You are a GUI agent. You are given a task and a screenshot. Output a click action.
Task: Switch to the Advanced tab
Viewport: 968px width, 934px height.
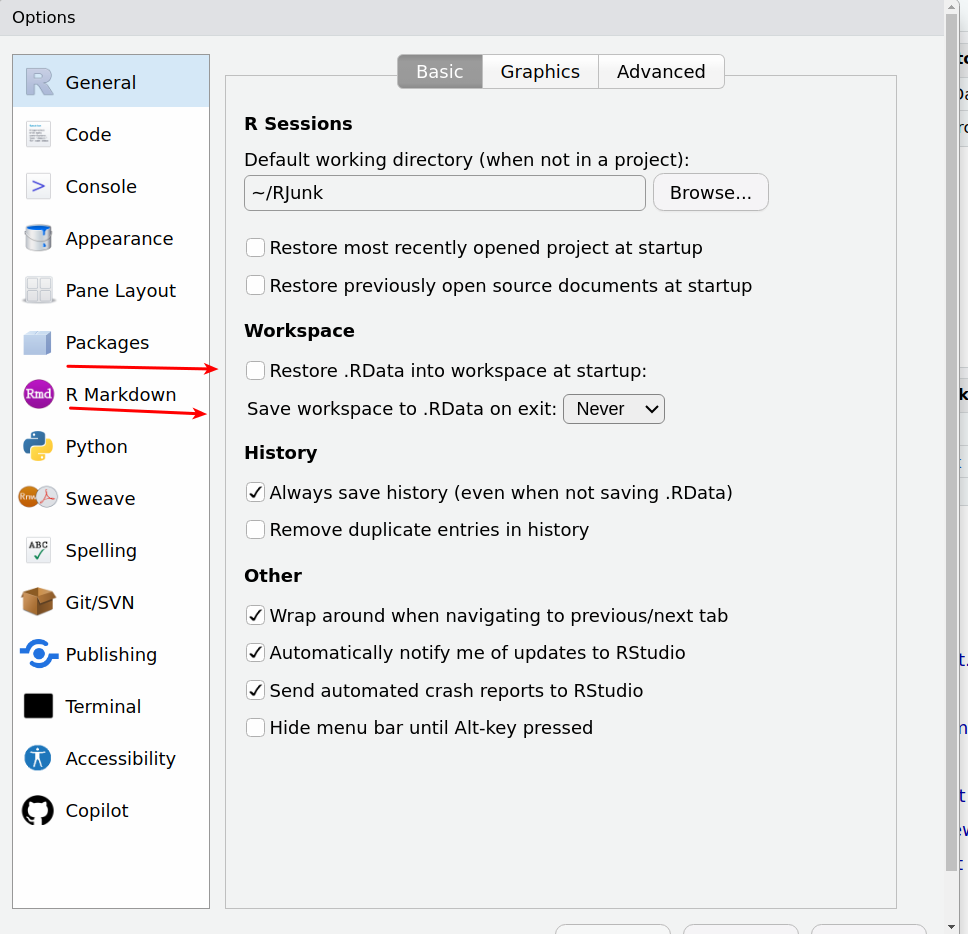point(661,72)
